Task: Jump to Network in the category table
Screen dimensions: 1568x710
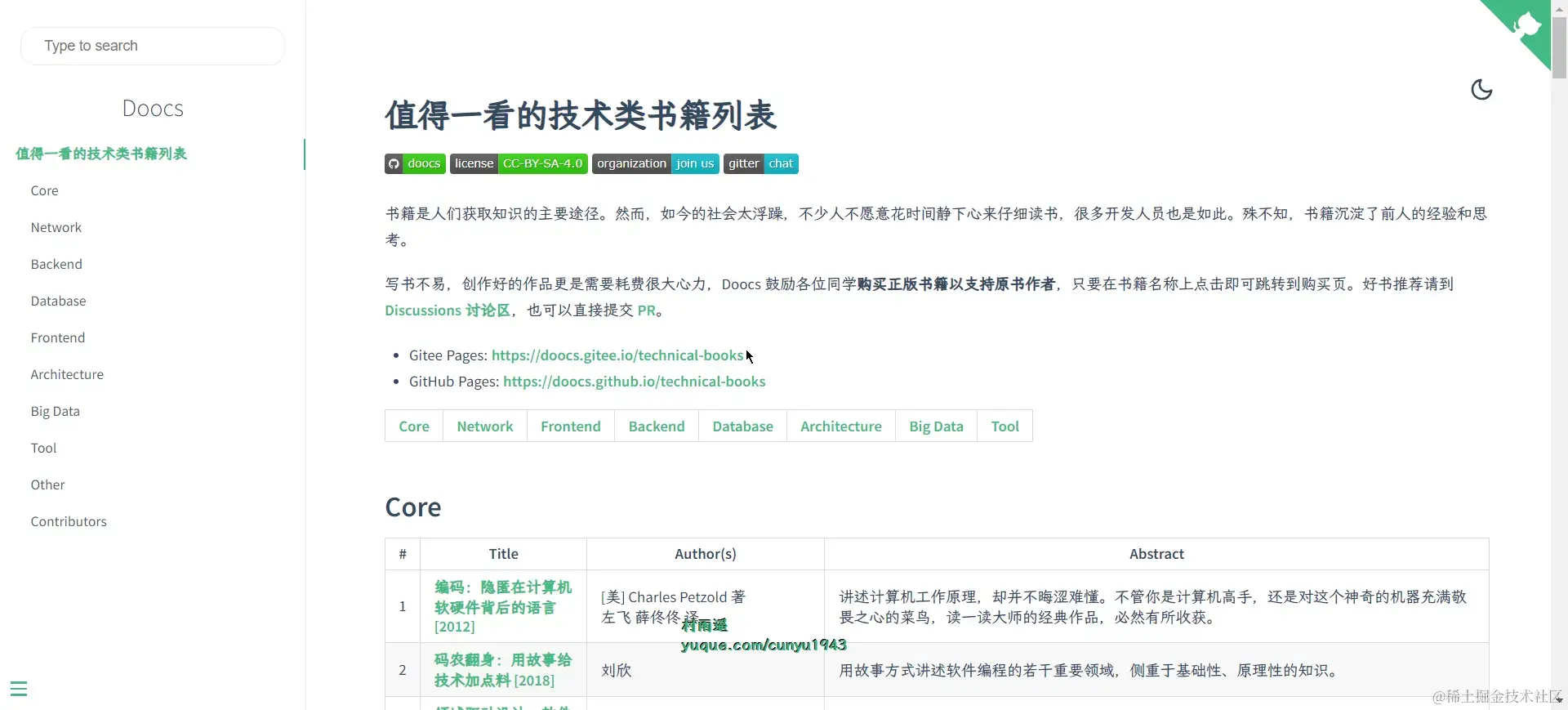Action: click(x=485, y=426)
